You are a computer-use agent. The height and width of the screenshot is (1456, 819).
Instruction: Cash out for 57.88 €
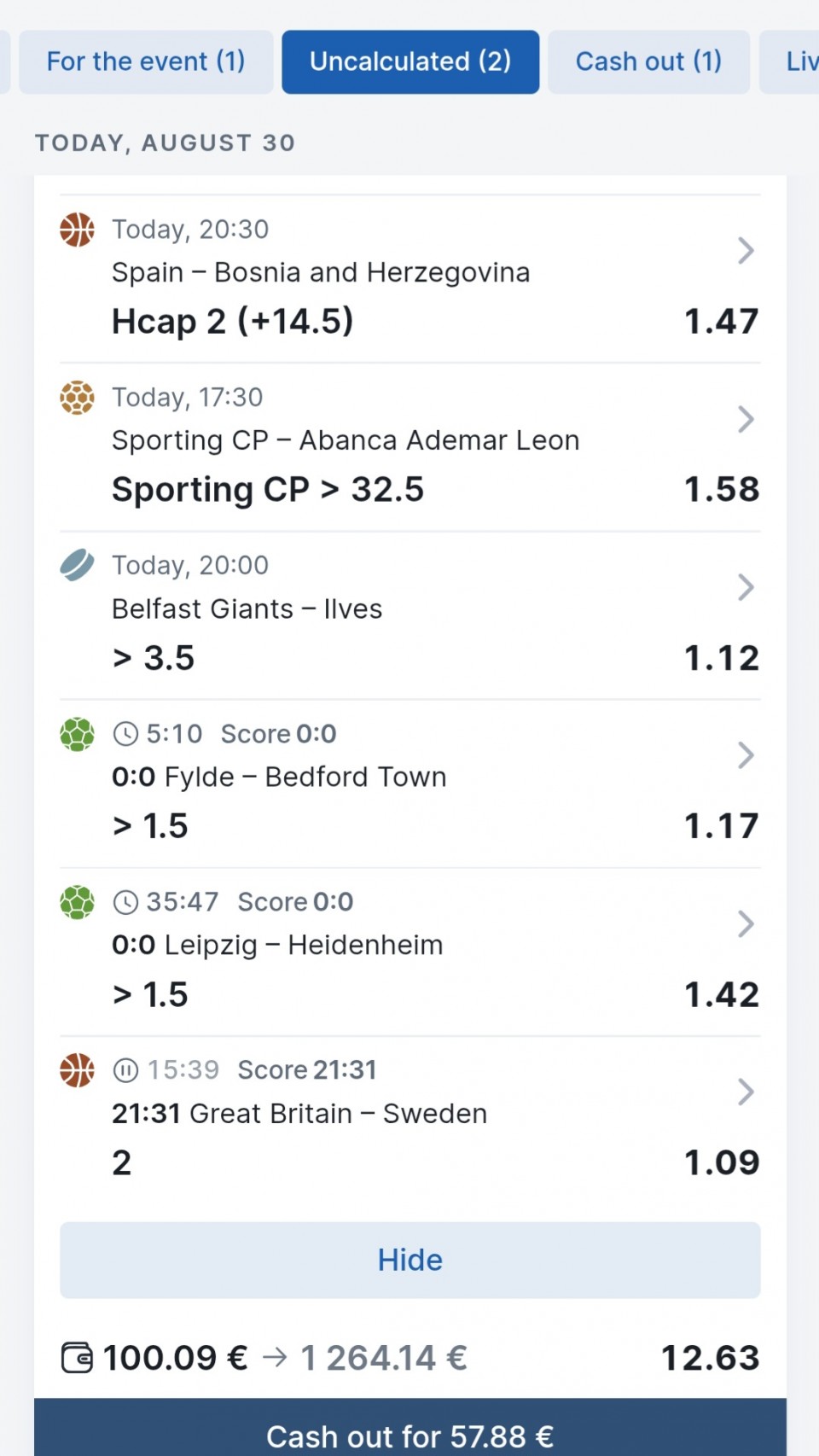[410, 1430]
